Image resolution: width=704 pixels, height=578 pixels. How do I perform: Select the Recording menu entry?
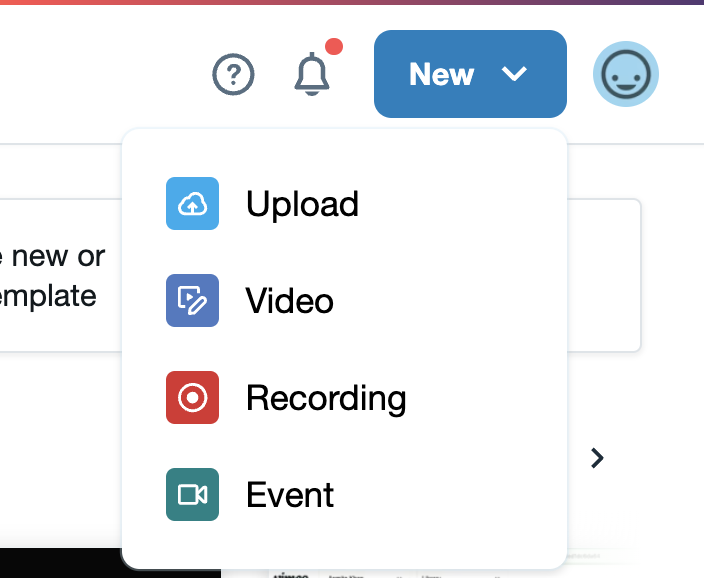click(x=326, y=398)
